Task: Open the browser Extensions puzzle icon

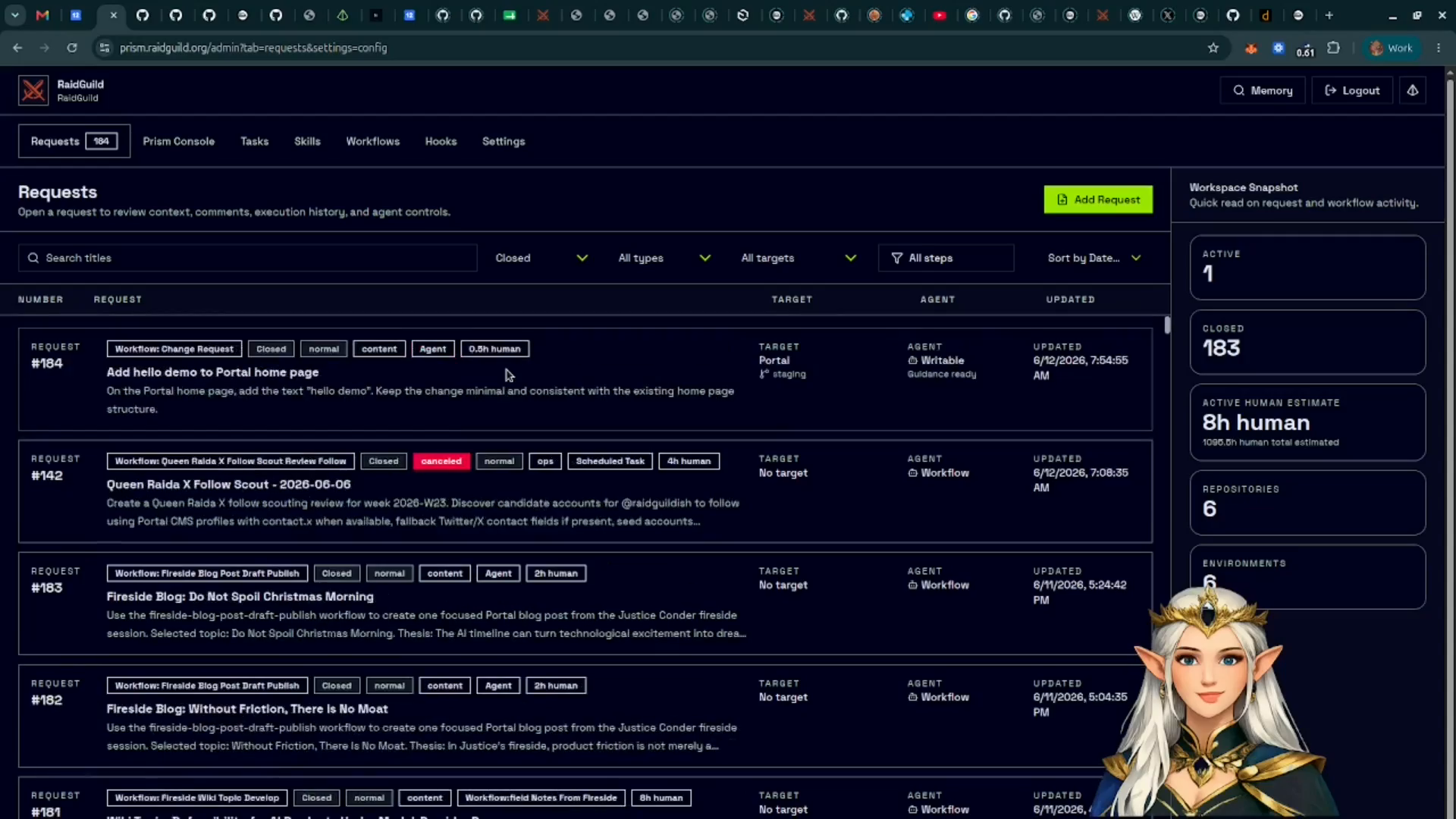Action: pos(1333,48)
